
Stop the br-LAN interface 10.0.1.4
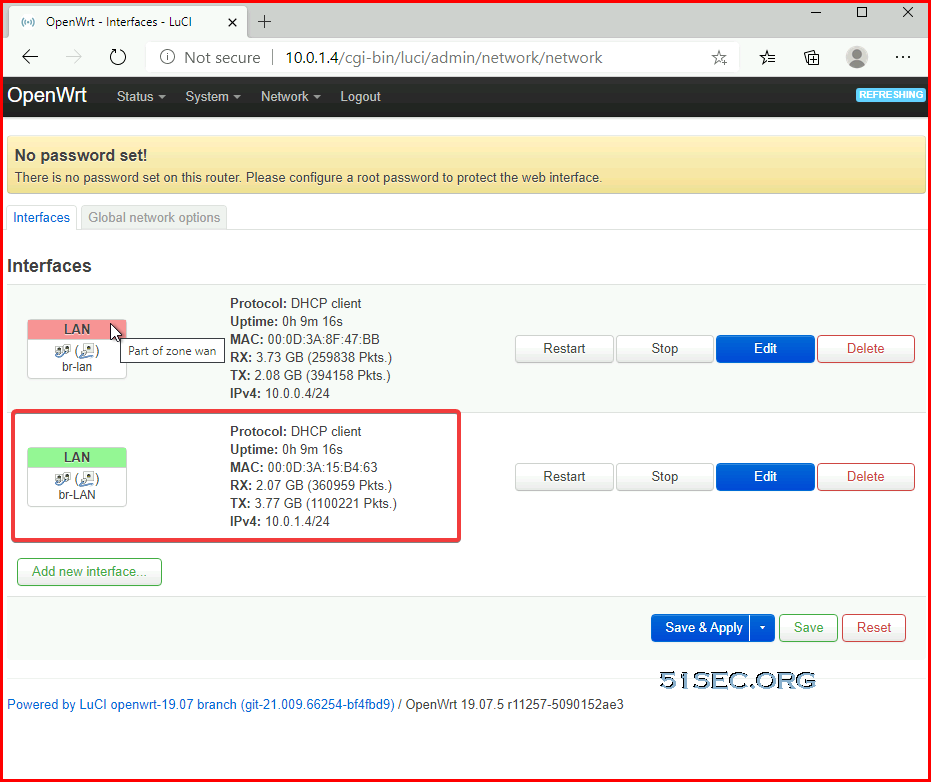coord(664,477)
